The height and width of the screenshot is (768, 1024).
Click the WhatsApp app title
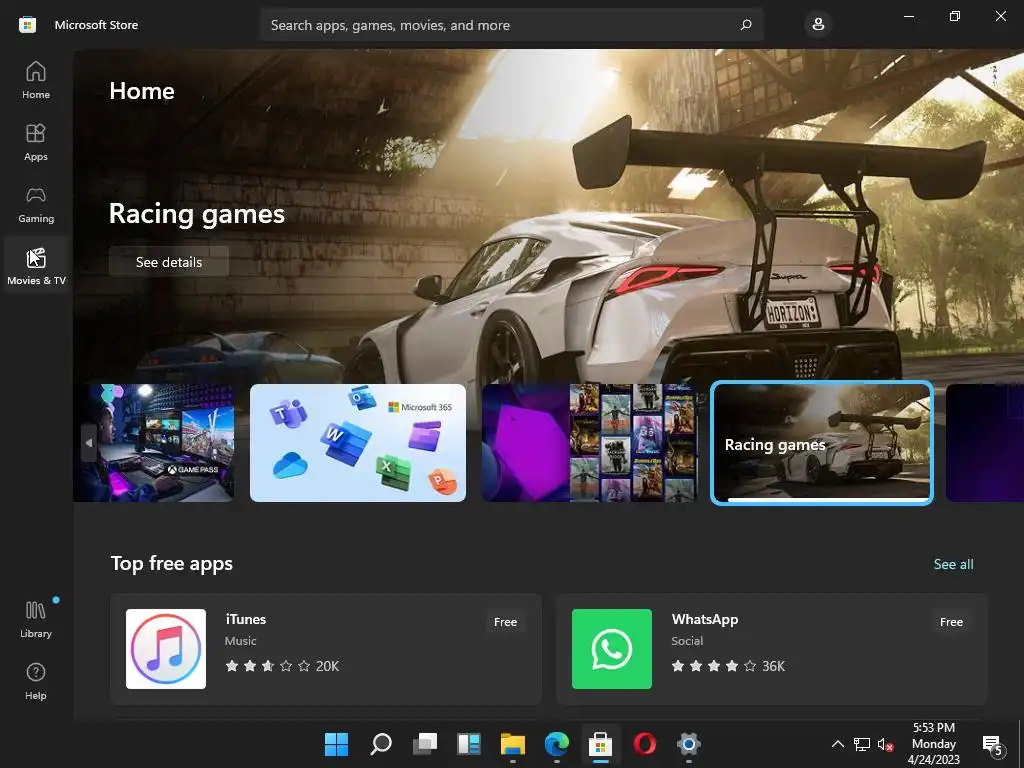(x=705, y=619)
